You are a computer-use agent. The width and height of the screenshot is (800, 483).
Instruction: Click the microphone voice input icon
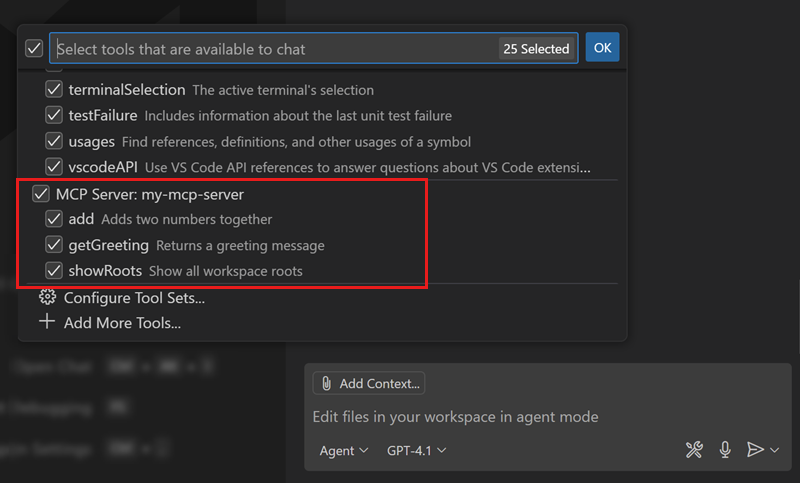tap(725, 450)
